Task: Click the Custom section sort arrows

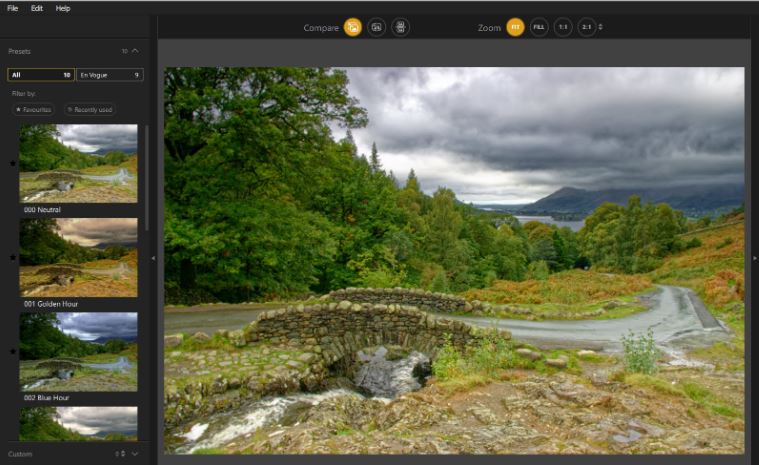Action: click(121, 454)
